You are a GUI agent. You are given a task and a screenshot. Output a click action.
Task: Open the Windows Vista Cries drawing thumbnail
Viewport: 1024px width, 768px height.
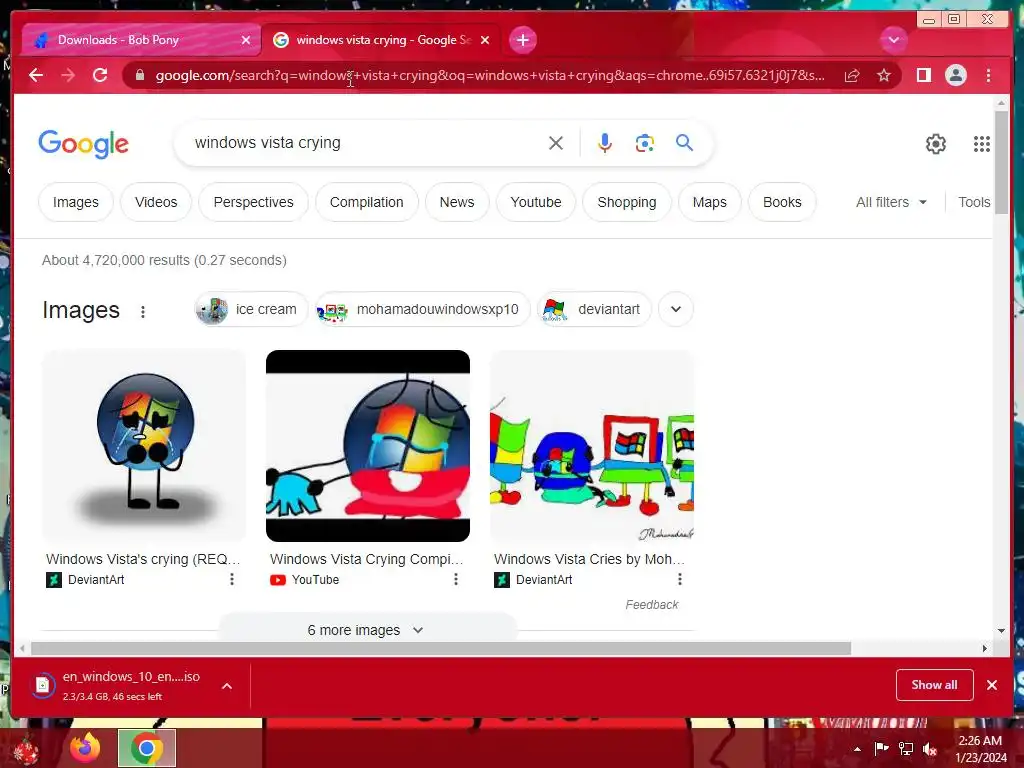pyautogui.click(x=592, y=446)
